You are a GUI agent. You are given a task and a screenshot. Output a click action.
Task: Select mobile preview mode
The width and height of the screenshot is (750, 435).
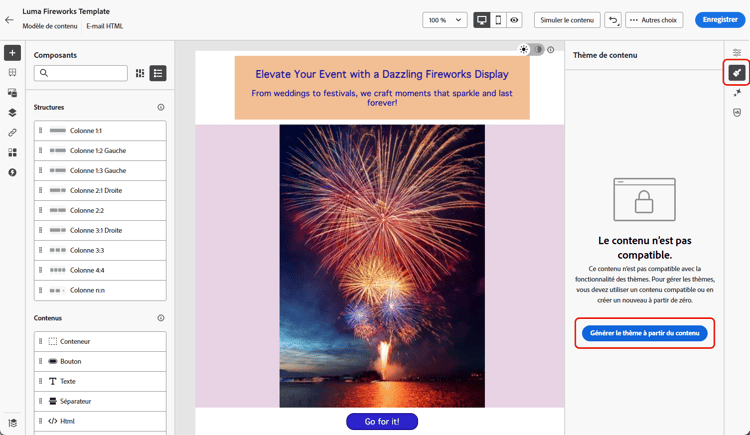[x=498, y=20]
